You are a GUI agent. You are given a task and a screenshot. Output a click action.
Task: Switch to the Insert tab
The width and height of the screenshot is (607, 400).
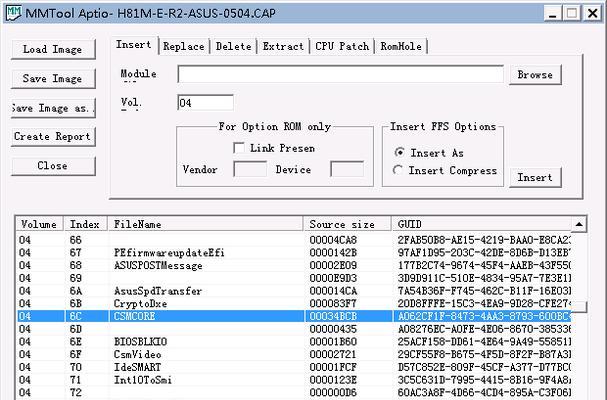tap(134, 45)
